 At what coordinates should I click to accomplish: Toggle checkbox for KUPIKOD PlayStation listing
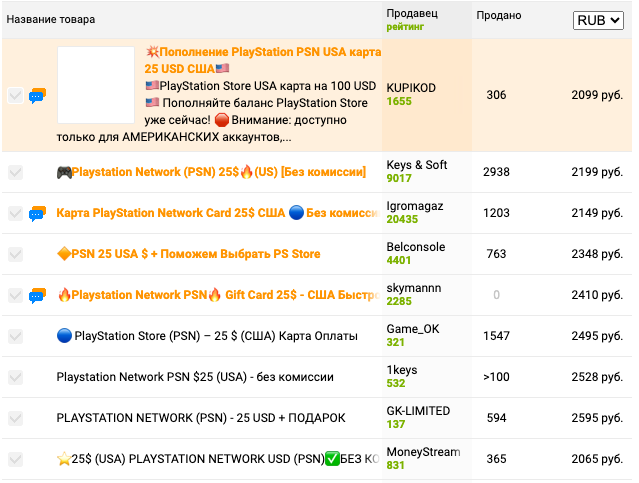click(x=15, y=96)
